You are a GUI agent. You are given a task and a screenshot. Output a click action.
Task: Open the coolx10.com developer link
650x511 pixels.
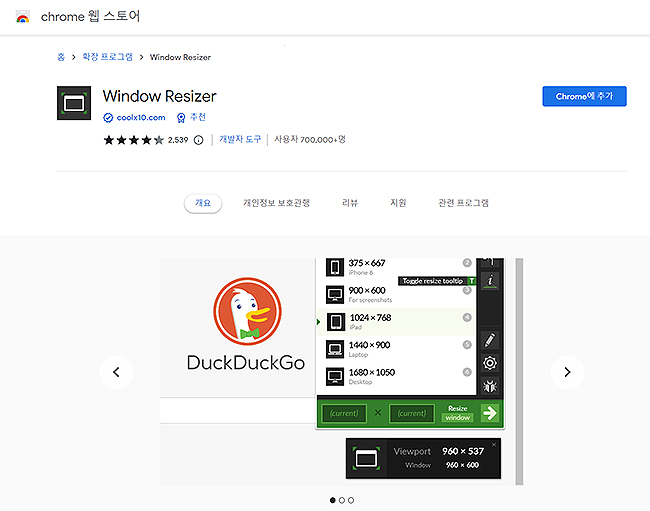click(141, 118)
